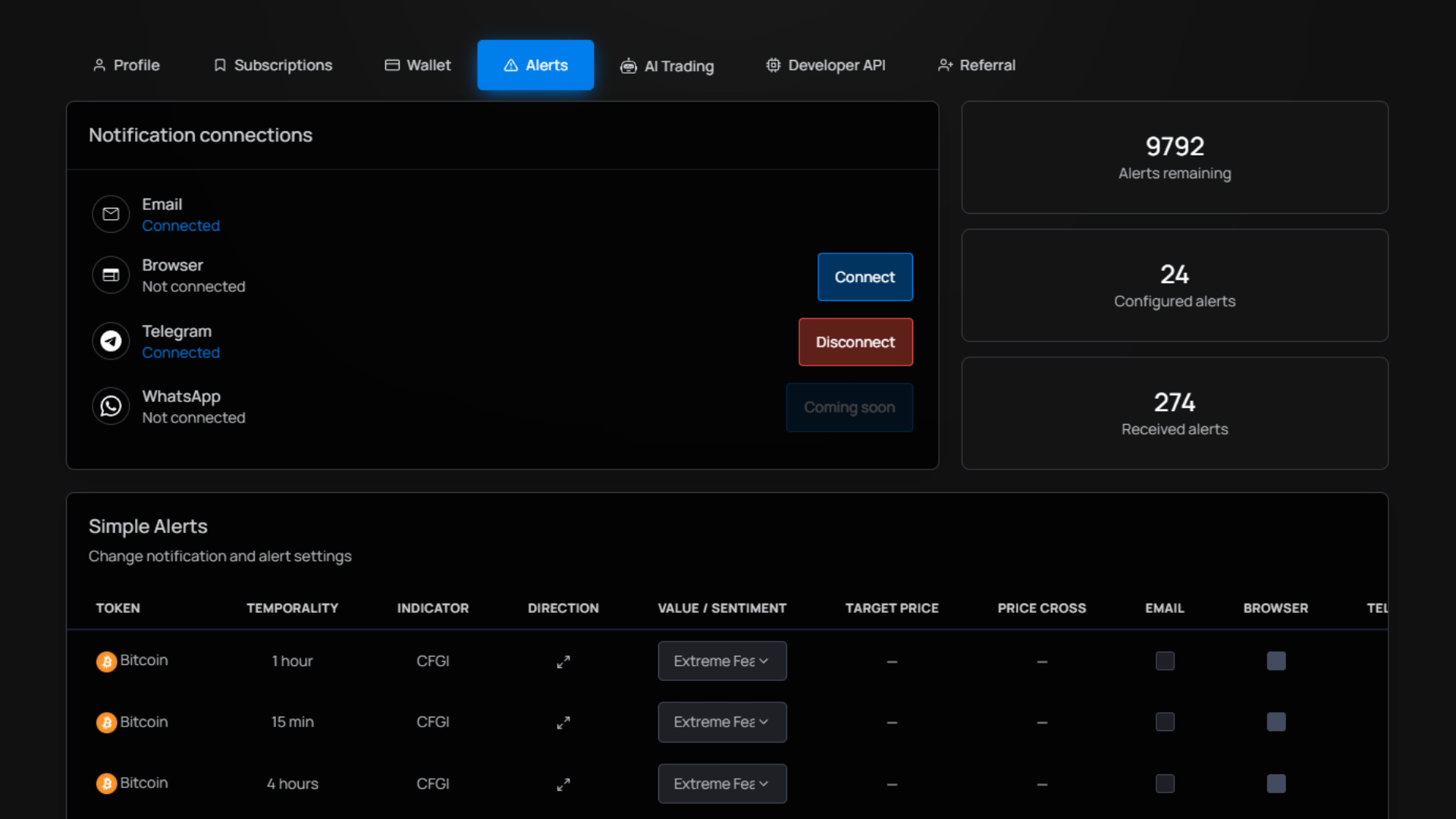This screenshot has height=819, width=1456.
Task: Open the Extreme Fear dropdown for the 1 hour alert
Action: (722, 661)
